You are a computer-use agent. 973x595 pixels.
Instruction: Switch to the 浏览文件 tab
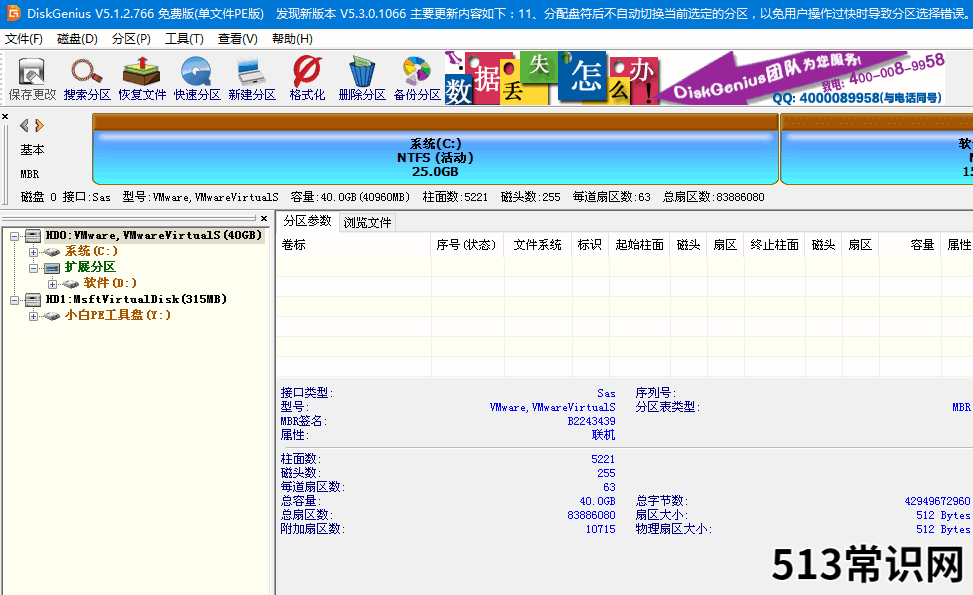[367, 222]
